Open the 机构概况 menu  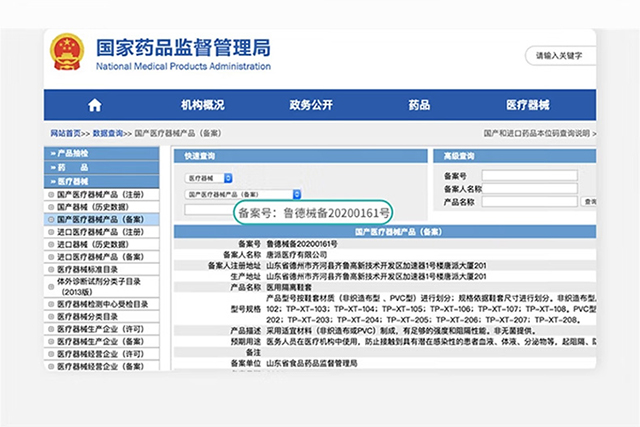point(202,105)
